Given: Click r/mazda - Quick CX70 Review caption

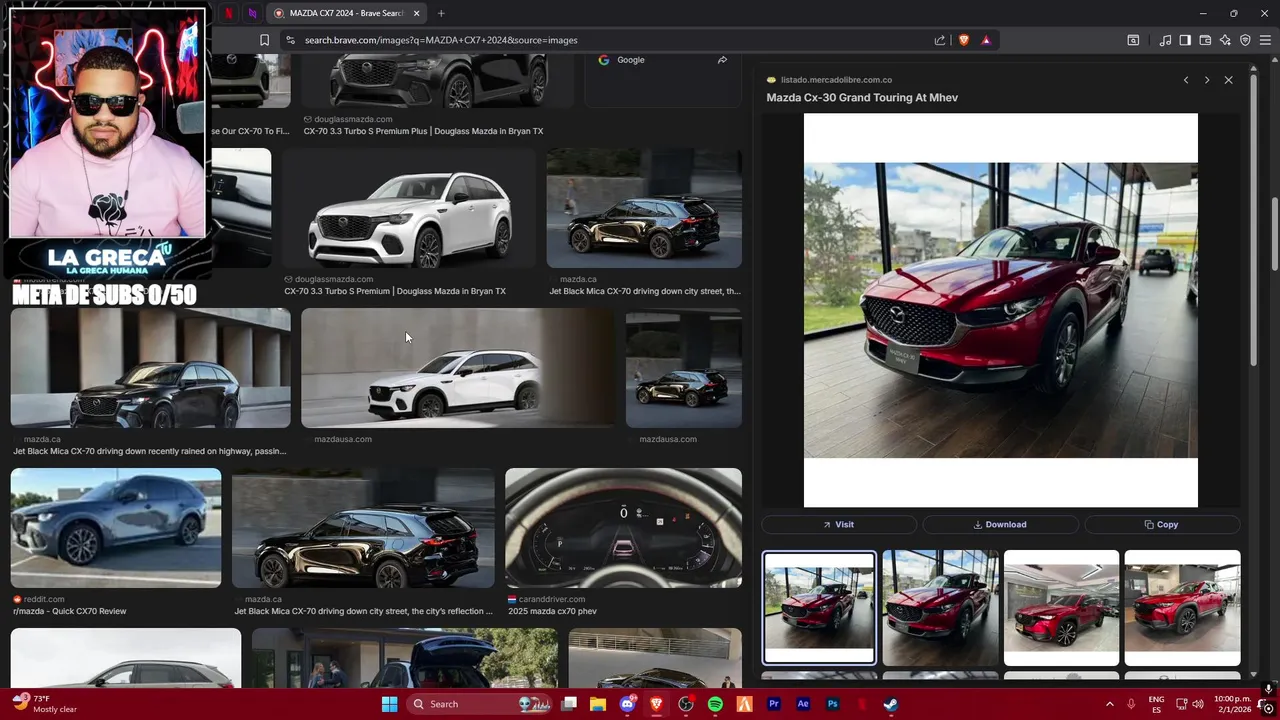Looking at the screenshot, I should click(70, 611).
